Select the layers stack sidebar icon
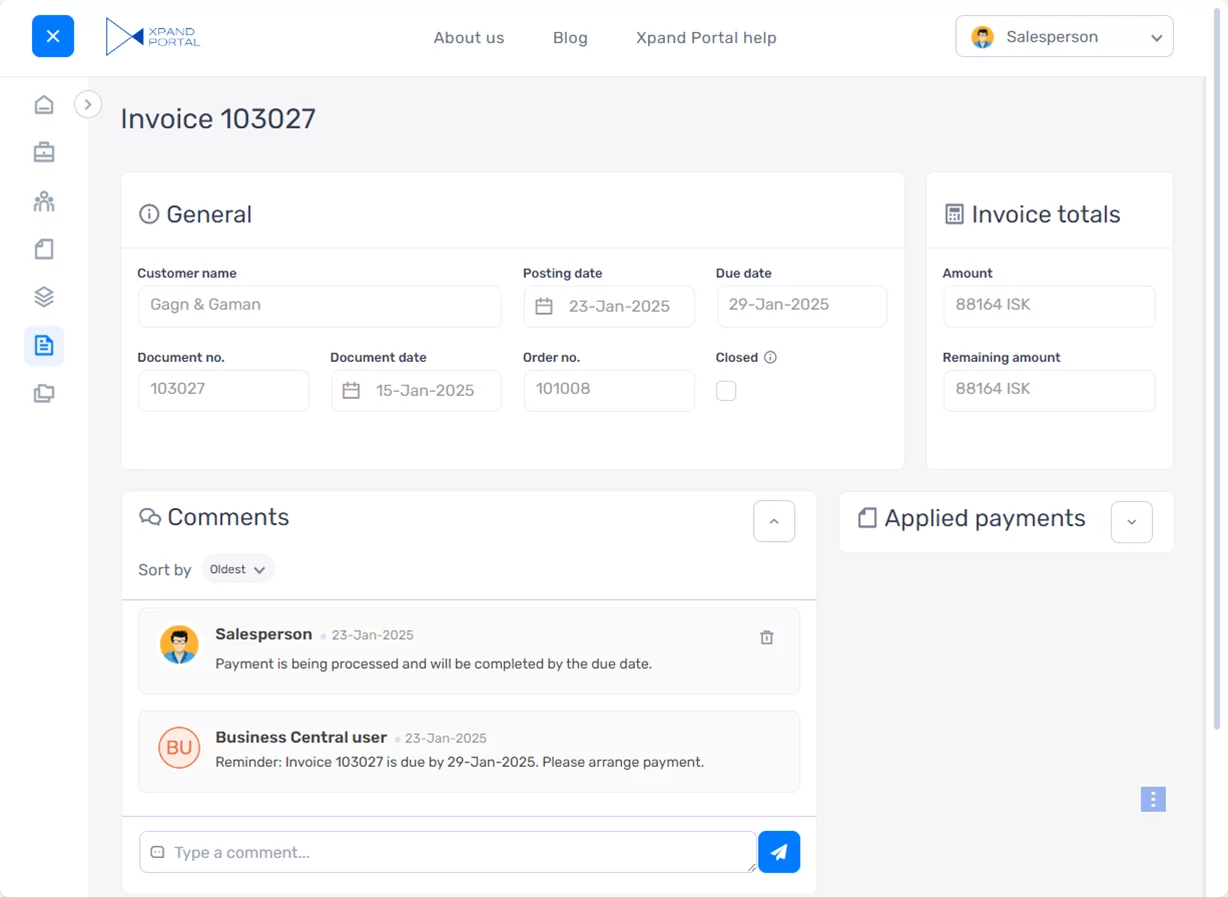 (x=44, y=297)
